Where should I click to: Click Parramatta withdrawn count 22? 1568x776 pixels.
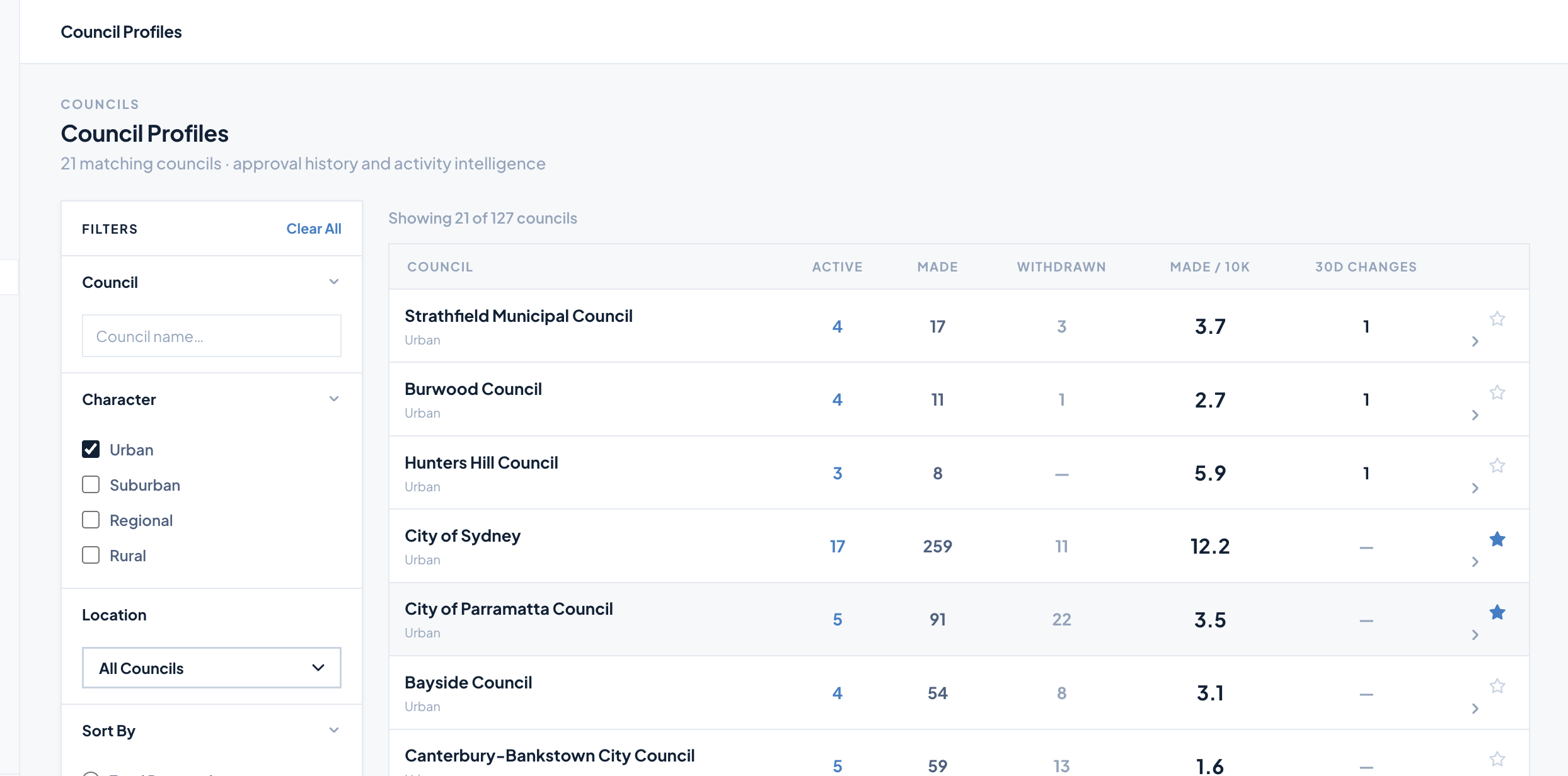[x=1061, y=619]
